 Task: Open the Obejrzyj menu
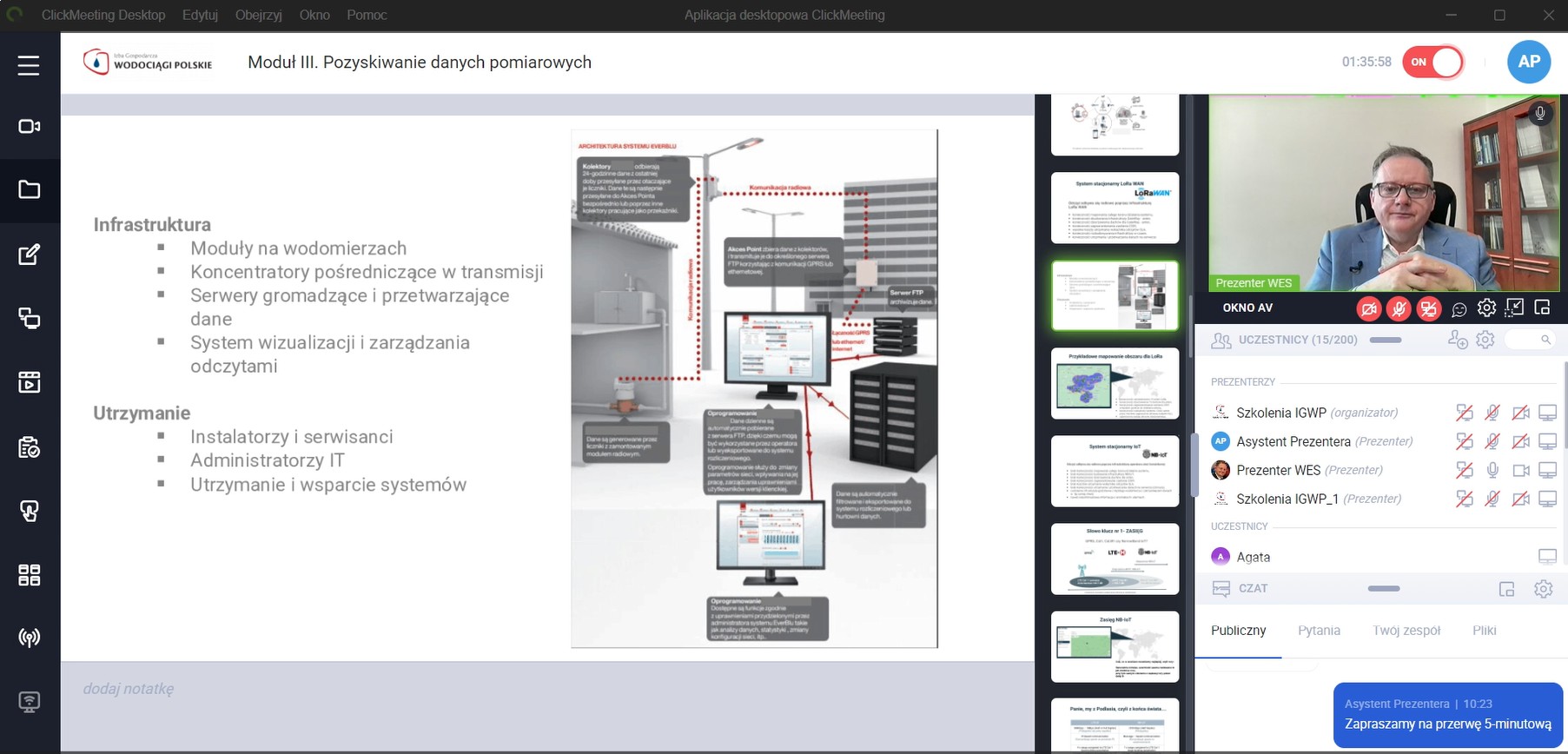(258, 15)
